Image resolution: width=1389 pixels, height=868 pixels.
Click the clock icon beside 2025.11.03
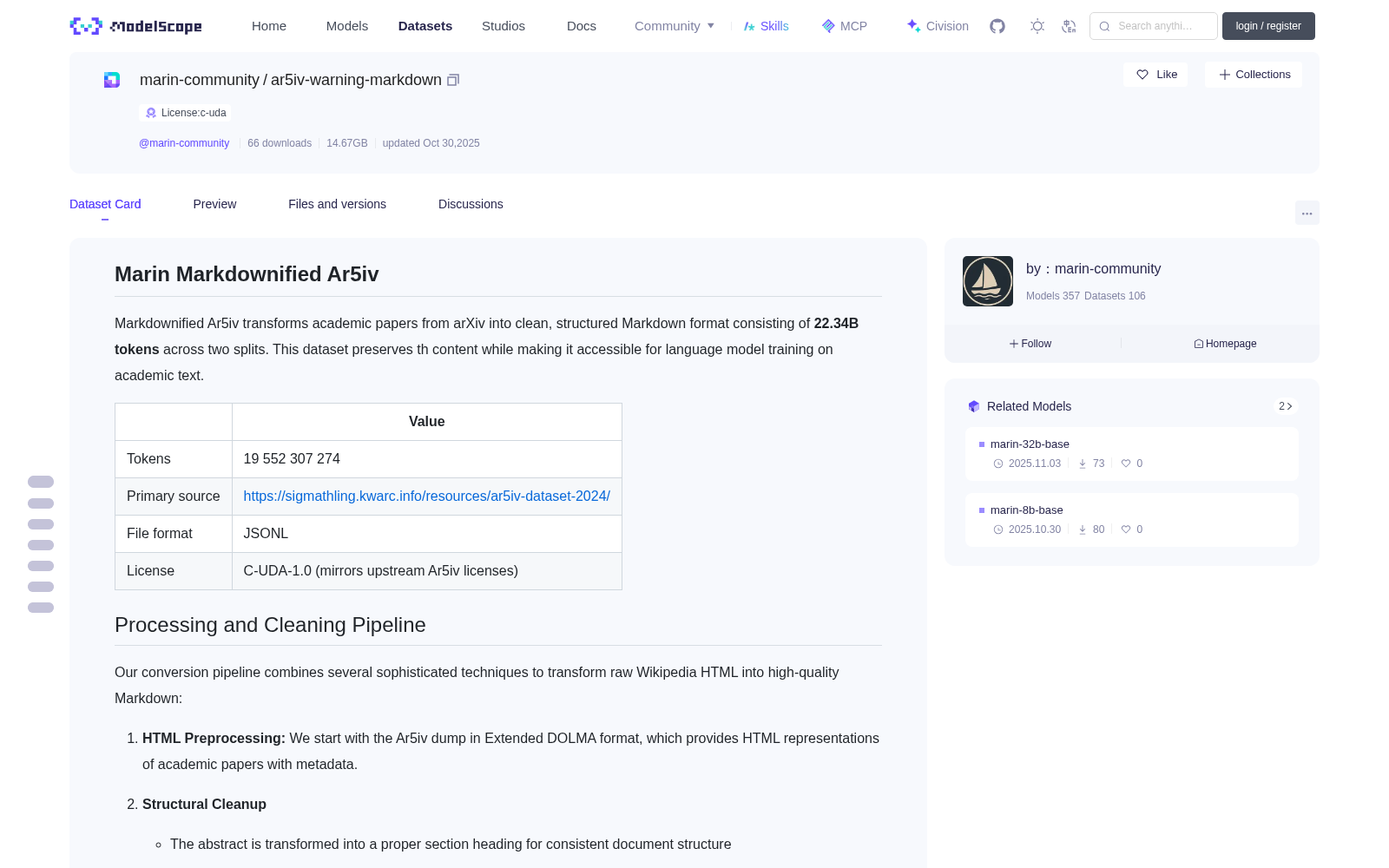pos(998,464)
